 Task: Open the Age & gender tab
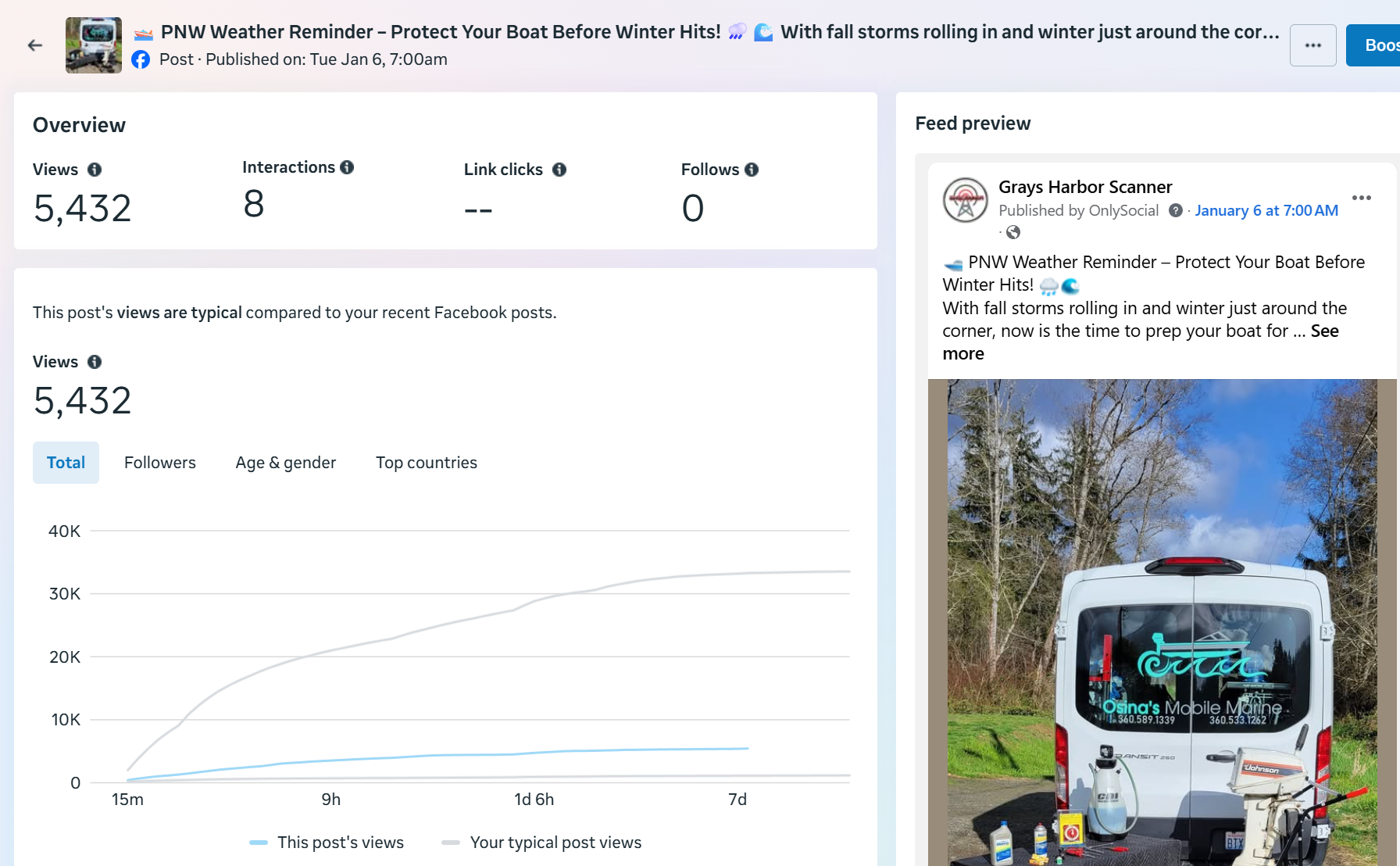(286, 463)
